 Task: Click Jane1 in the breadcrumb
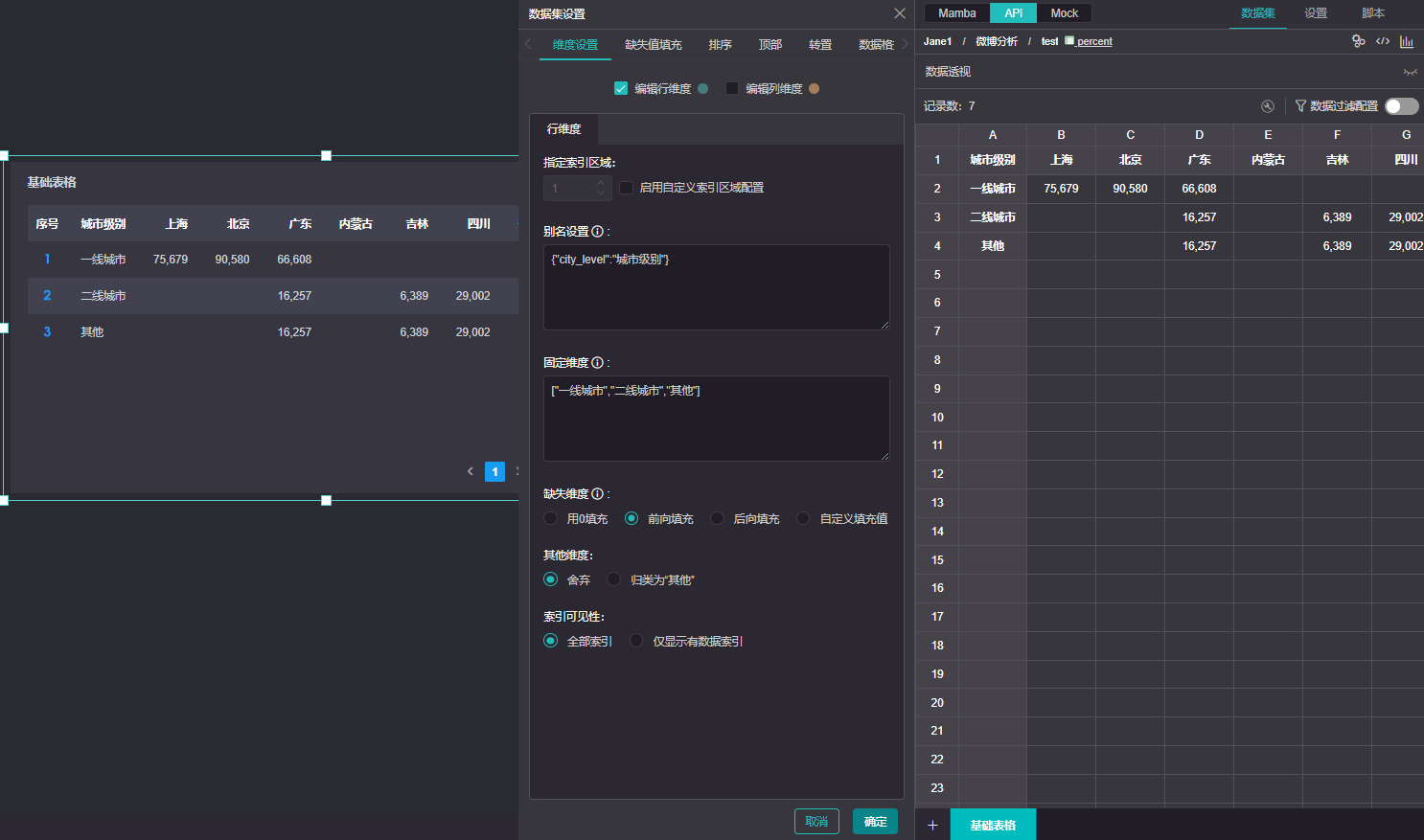pyautogui.click(x=937, y=41)
